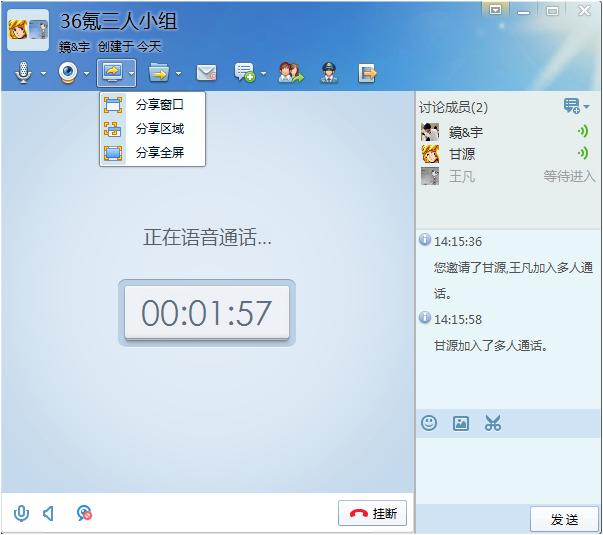The image size is (603, 535).
Task: Expand dropdown next to add-chat icon in members panel
Action: click(x=586, y=106)
